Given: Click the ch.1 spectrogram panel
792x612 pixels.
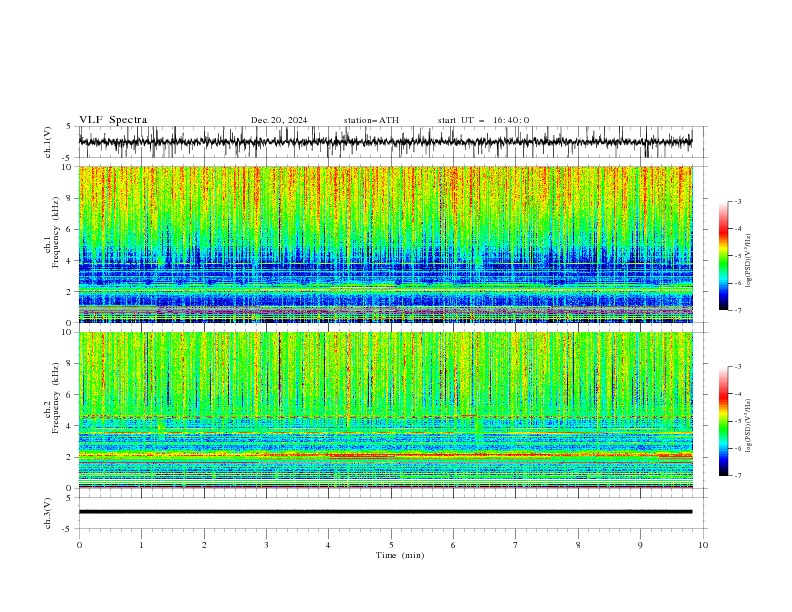Looking at the screenshot, I should point(385,244).
